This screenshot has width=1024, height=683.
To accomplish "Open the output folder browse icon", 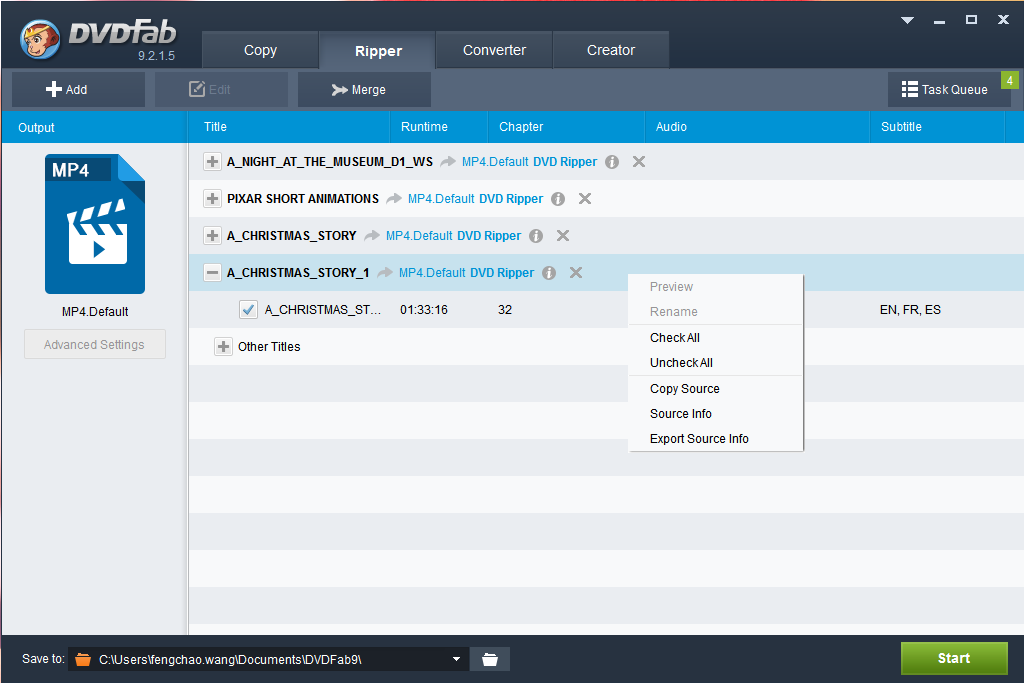I will point(490,659).
